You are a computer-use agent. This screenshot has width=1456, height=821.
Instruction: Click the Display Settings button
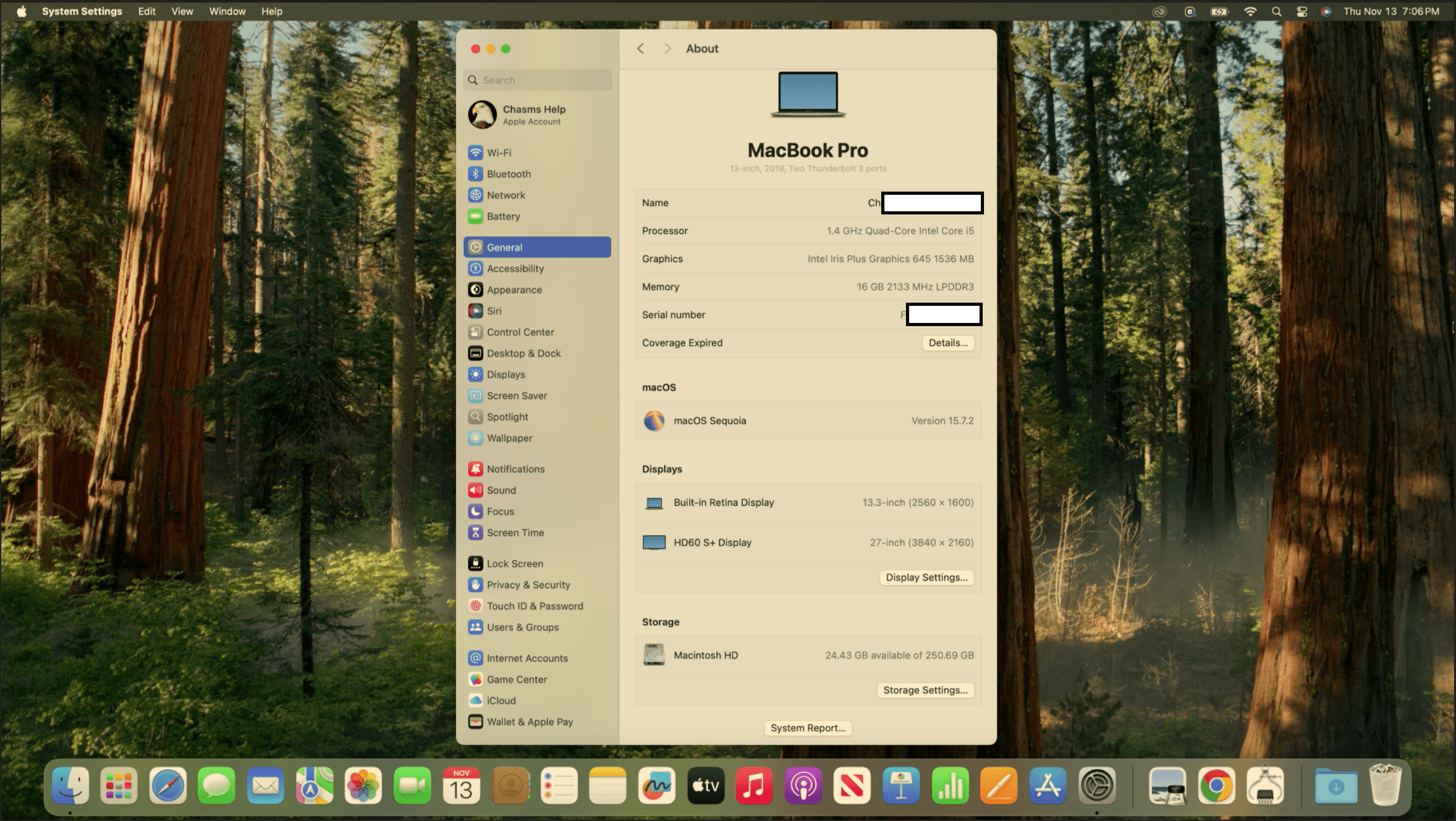click(926, 577)
